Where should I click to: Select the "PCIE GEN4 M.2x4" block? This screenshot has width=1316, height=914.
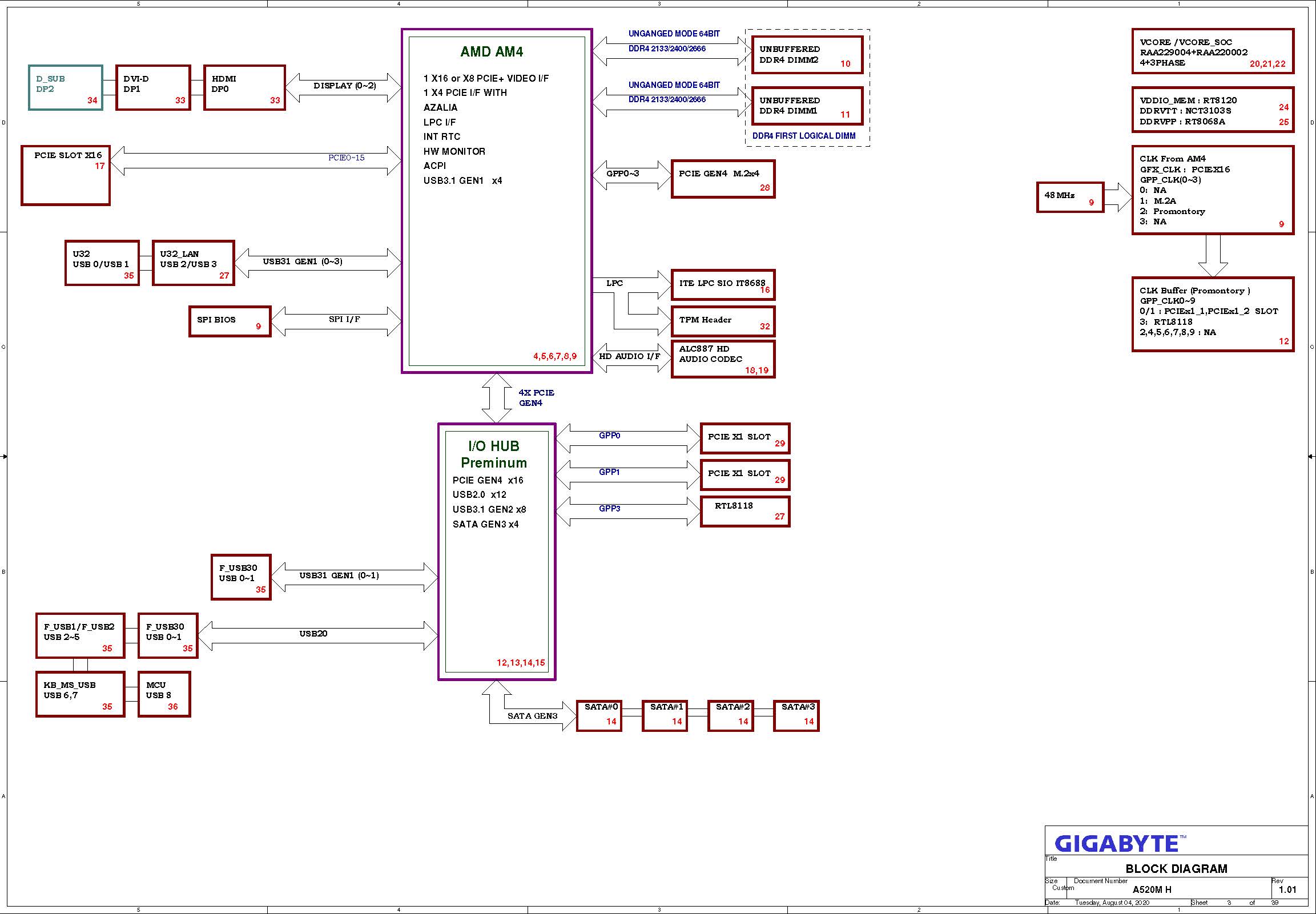(x=723, y=179)
